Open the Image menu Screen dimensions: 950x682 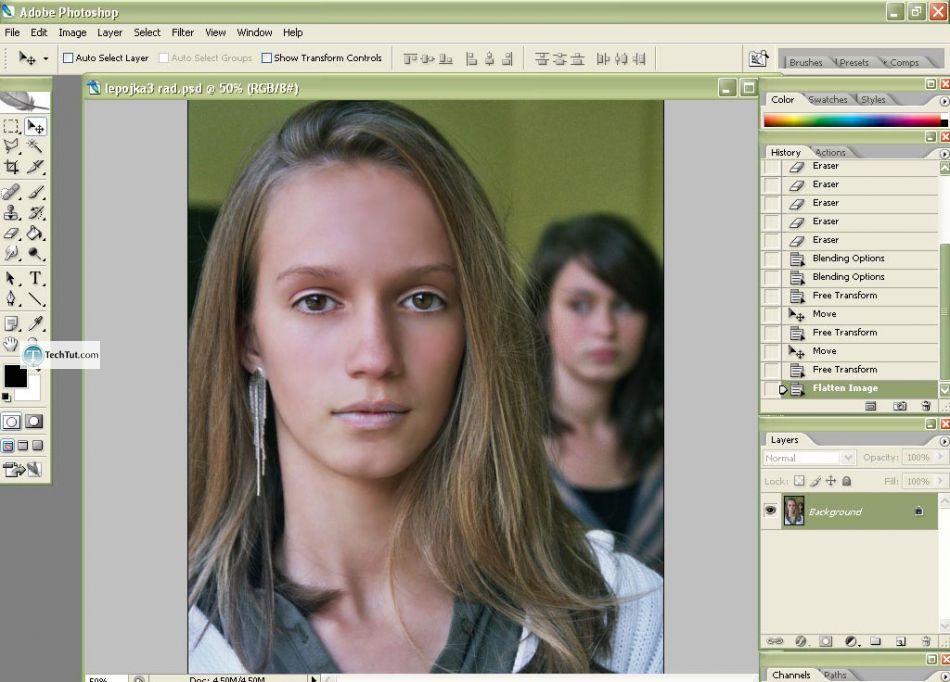pyautogui.click(x=72, y=33)
